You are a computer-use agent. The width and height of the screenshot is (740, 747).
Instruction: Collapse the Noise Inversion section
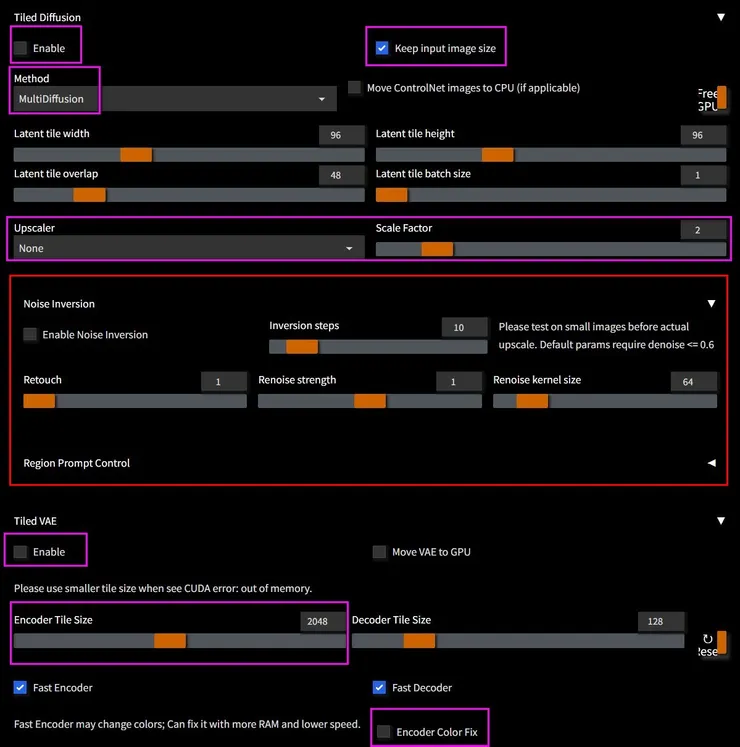point(711,304)
